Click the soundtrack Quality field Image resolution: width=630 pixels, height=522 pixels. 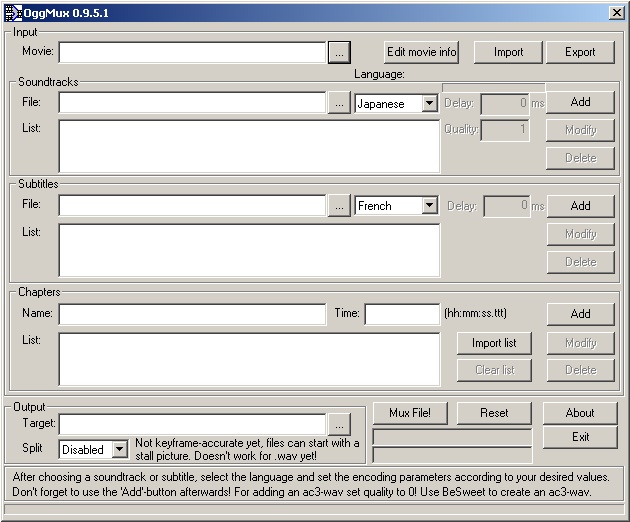coord(505,130)
